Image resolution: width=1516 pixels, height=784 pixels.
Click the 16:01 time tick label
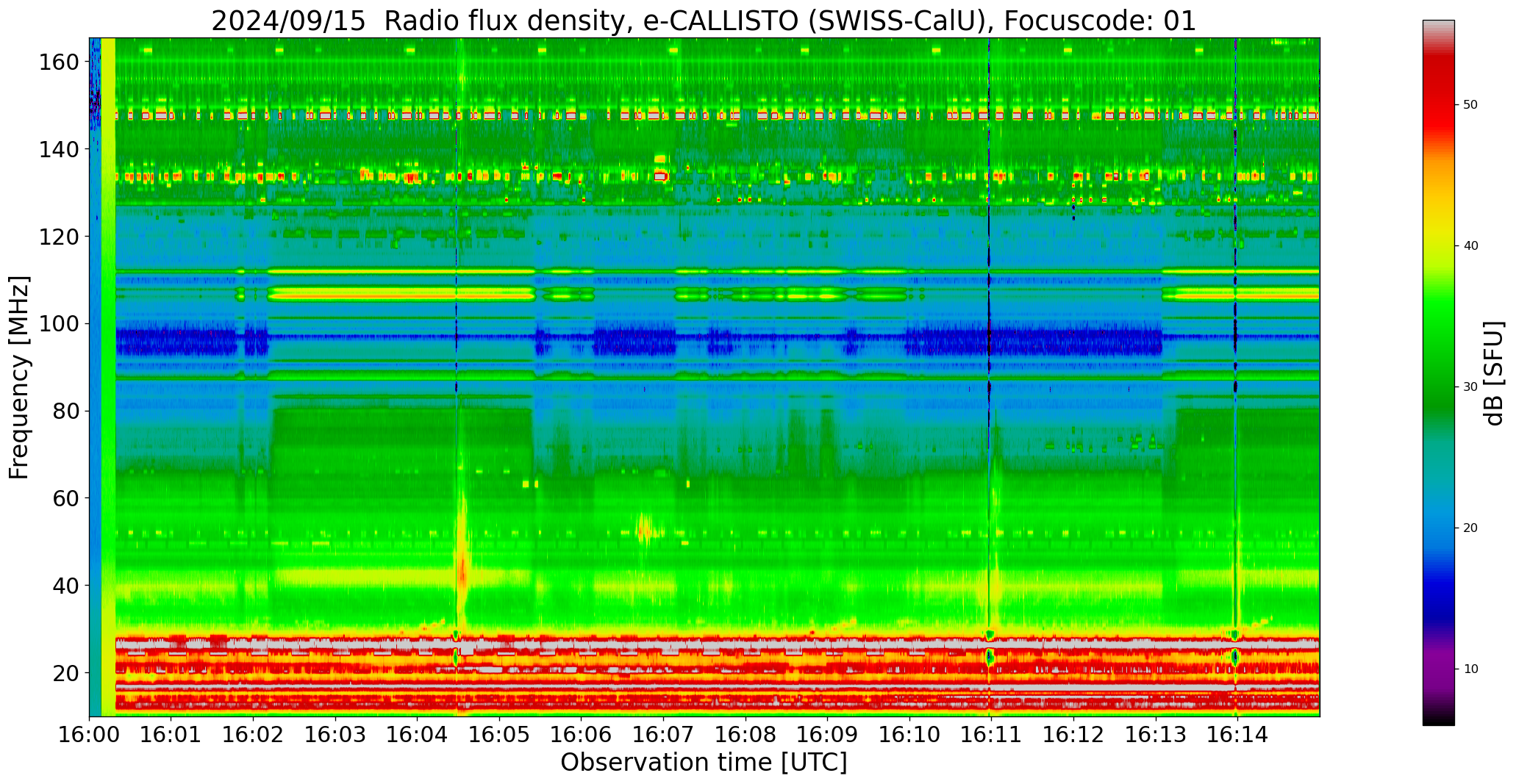click(171, 734)
